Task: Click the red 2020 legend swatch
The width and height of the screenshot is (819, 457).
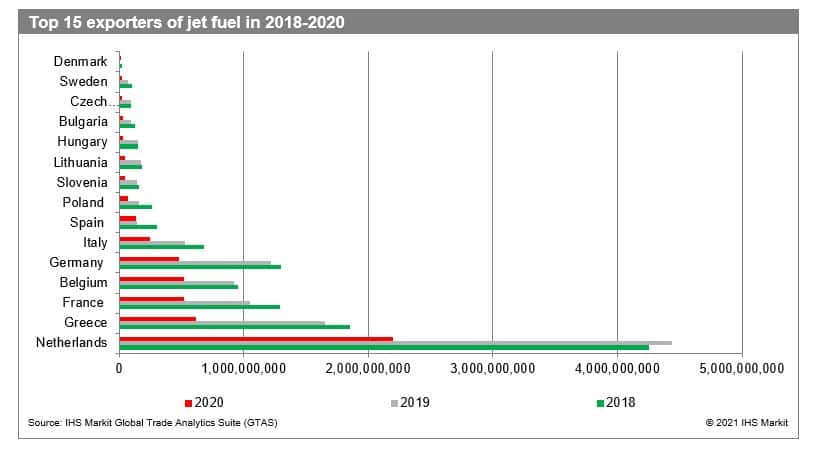Action: pyautogui.click(x=187, y=403)
